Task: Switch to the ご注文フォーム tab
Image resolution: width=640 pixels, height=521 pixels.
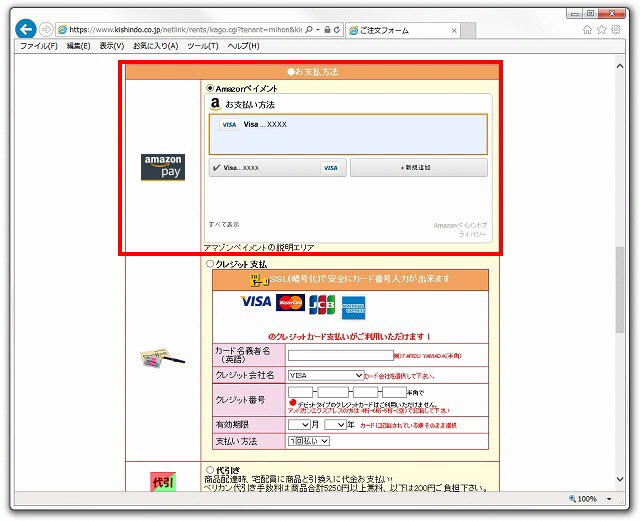Action: coord(403,30)
